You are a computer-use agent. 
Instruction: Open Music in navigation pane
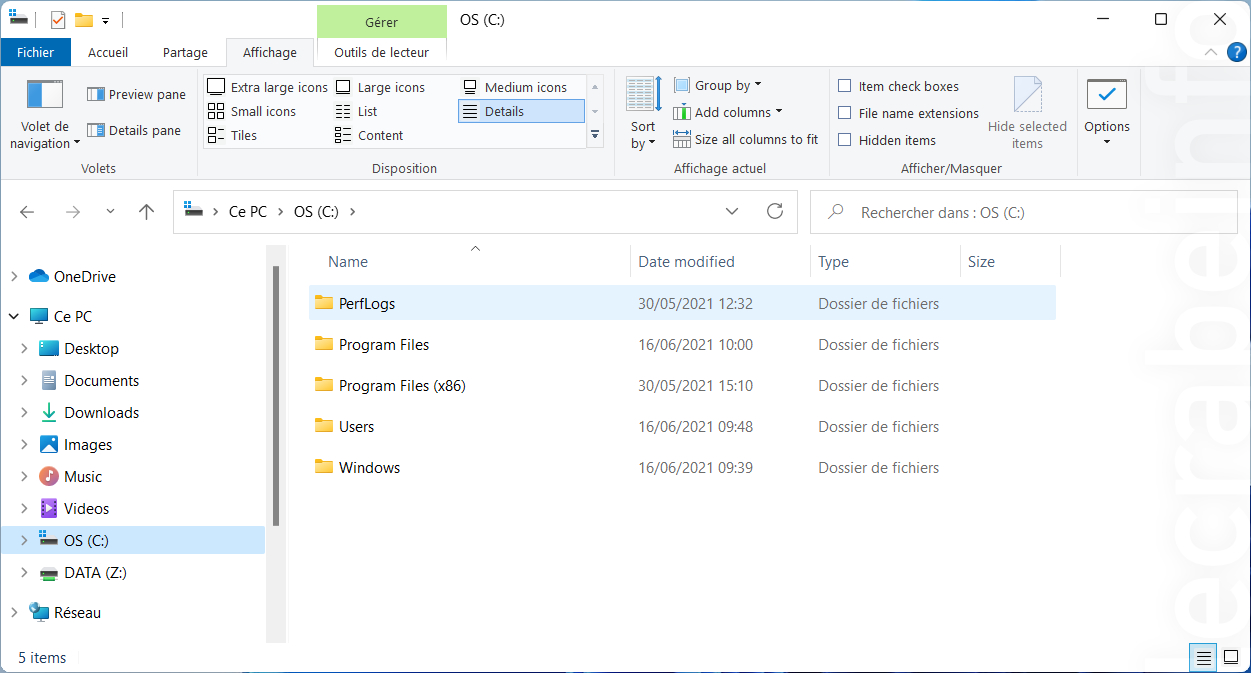[83, 477]
